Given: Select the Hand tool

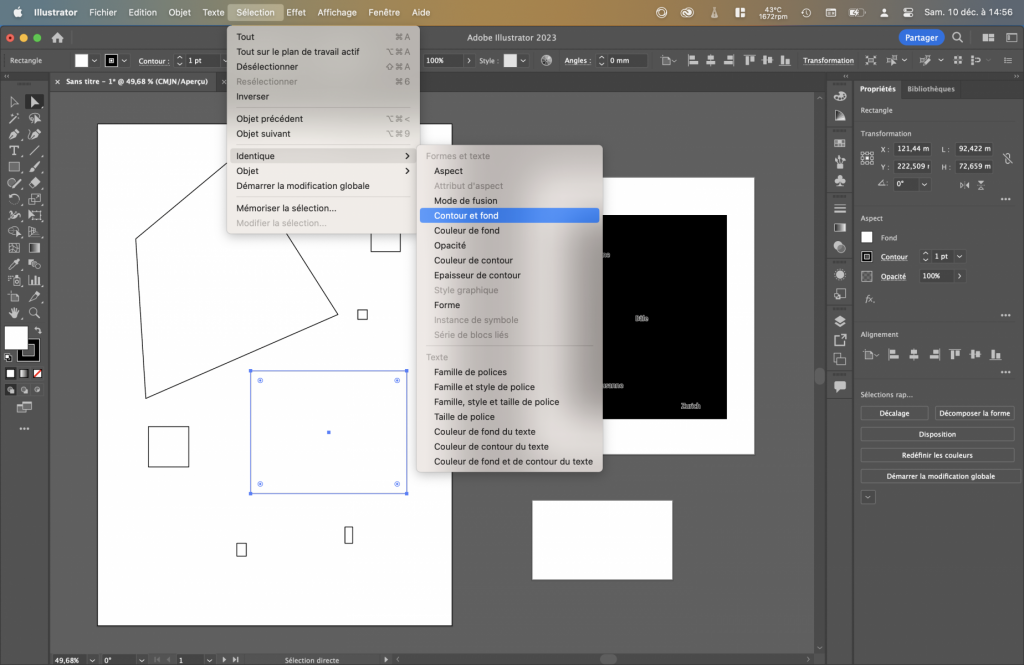Looking at the screenshot, I should pyautogui.click(x=14, y=313).
